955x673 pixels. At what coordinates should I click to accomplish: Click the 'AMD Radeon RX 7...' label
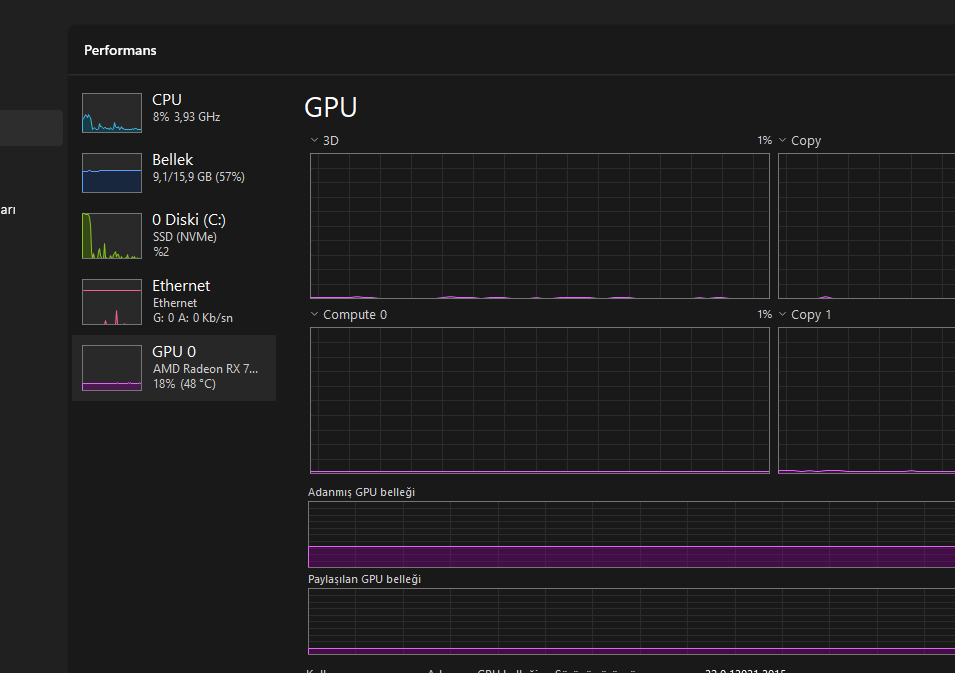pyautogui.click(x=205, y=369)
